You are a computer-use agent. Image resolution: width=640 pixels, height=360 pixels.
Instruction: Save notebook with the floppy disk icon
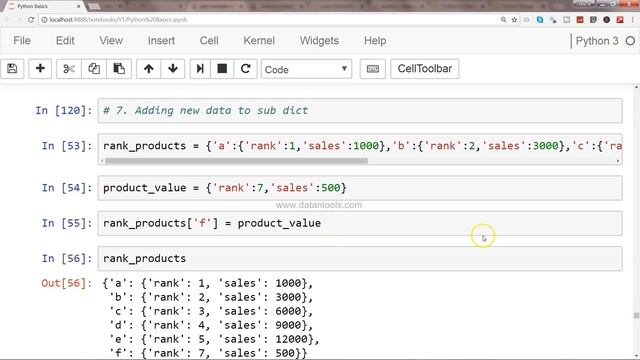coord(12,69)
